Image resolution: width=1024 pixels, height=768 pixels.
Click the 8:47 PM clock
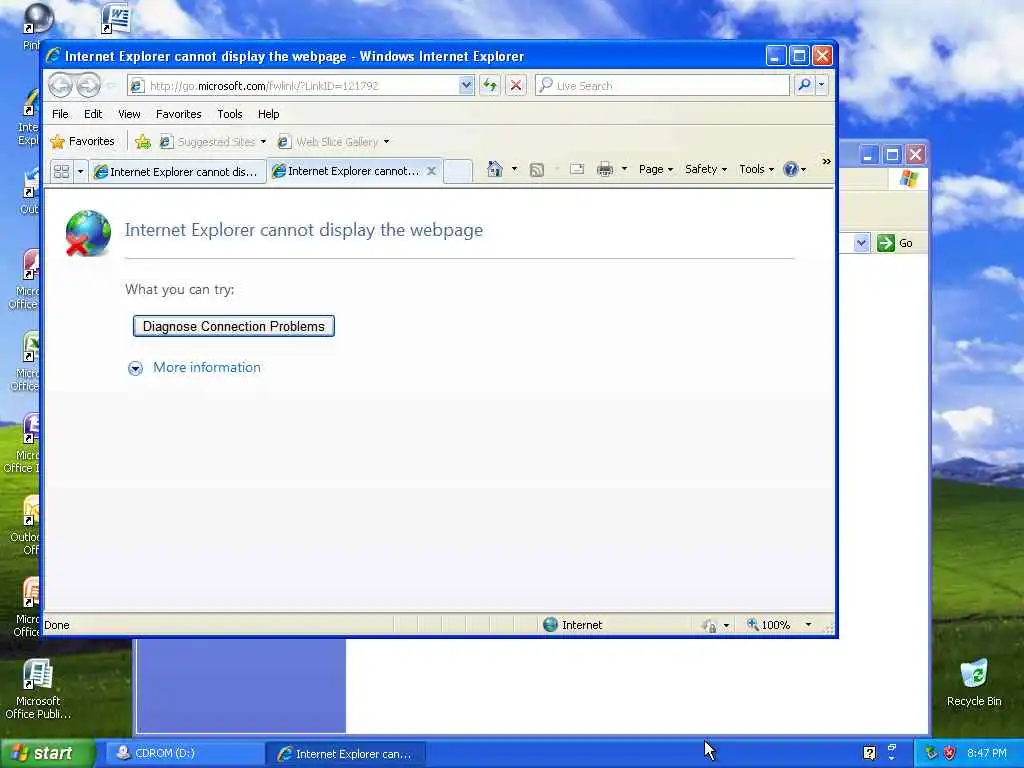click(987, 753)
